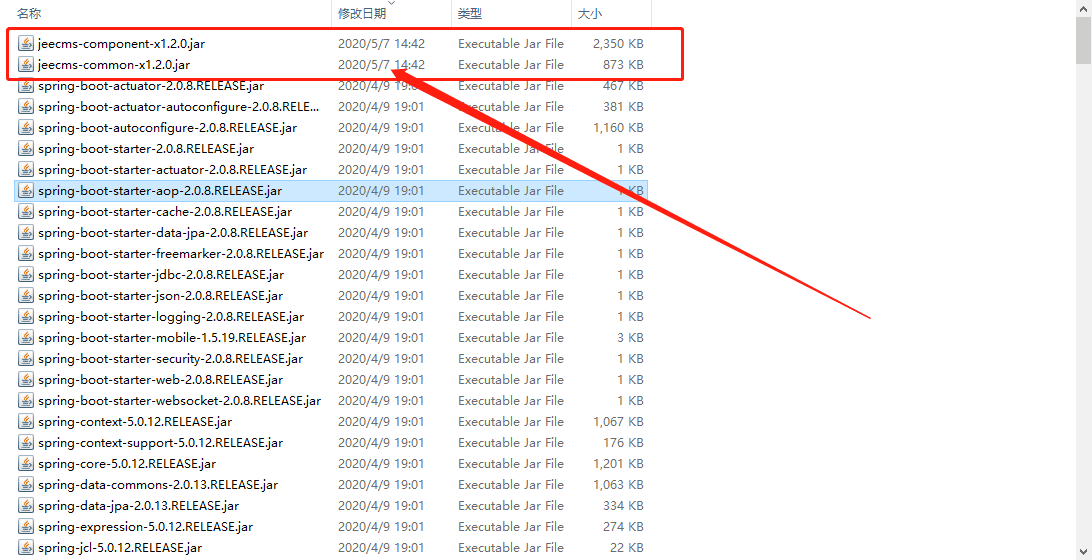Click jar icon of spring-boot-starter-cache file
The width and height of the screenshot is (1092, 560).
coord(26,212)
